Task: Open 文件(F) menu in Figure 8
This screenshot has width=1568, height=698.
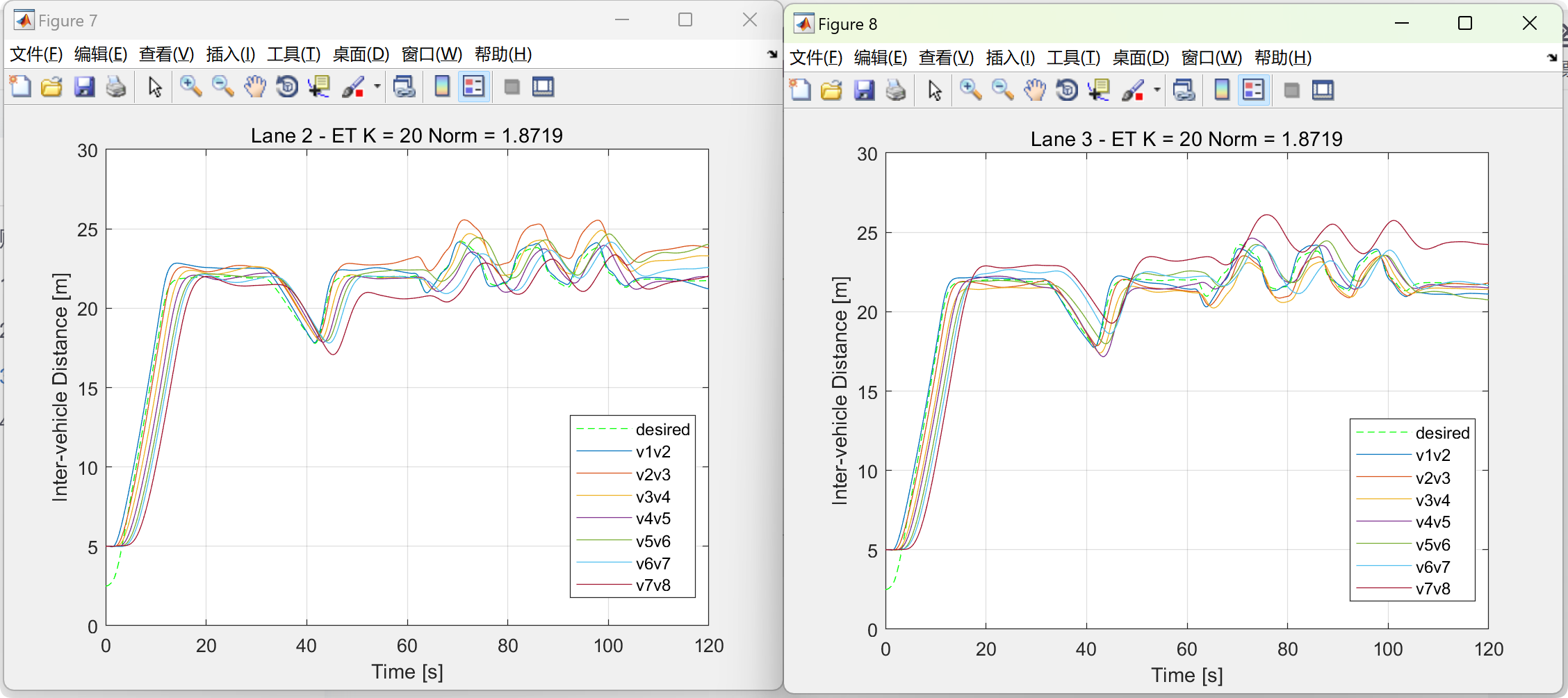Action: (816, 58)
